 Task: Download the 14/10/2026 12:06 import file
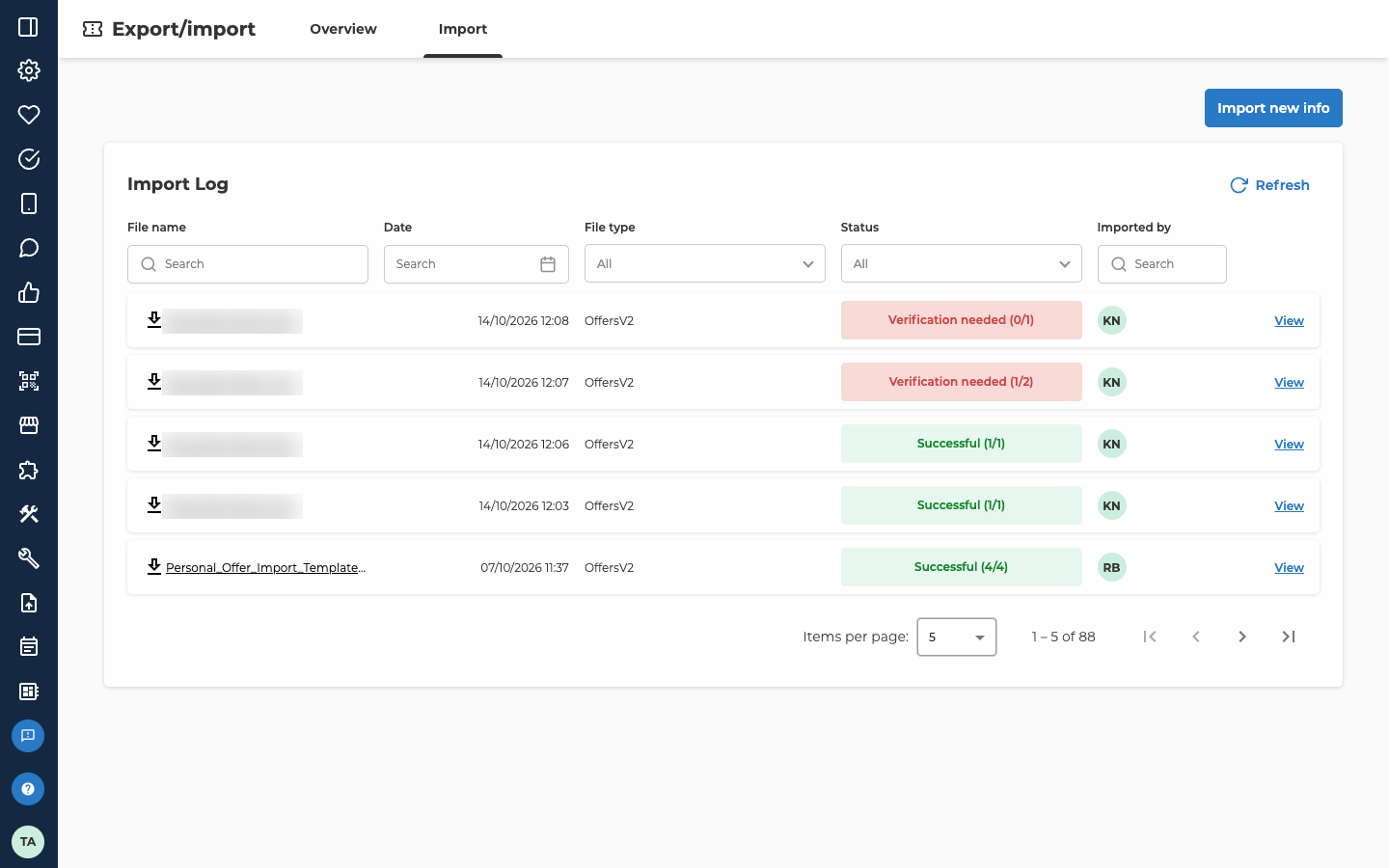(x=154, y=443)
